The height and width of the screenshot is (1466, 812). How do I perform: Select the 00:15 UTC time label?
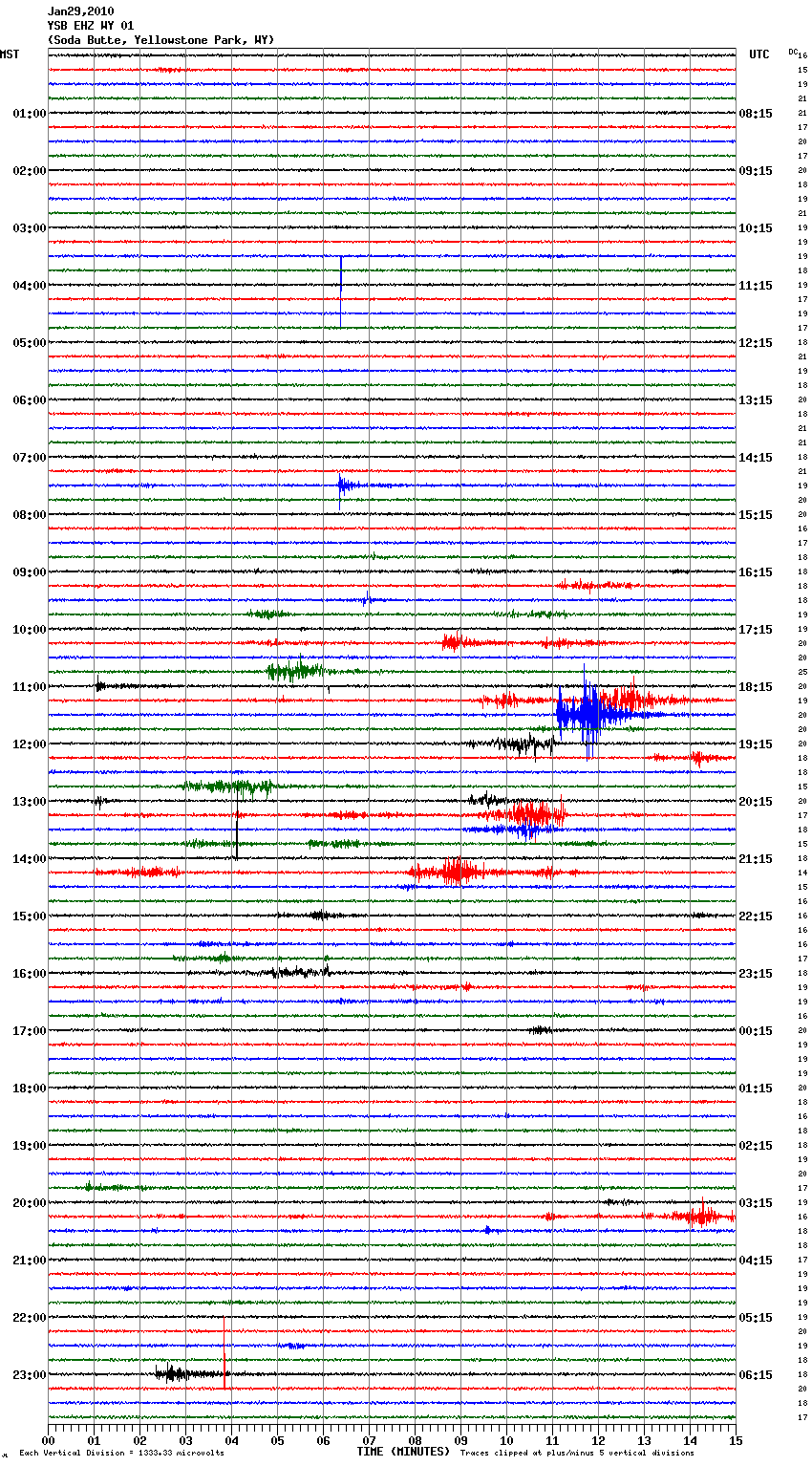(756, 1031)
